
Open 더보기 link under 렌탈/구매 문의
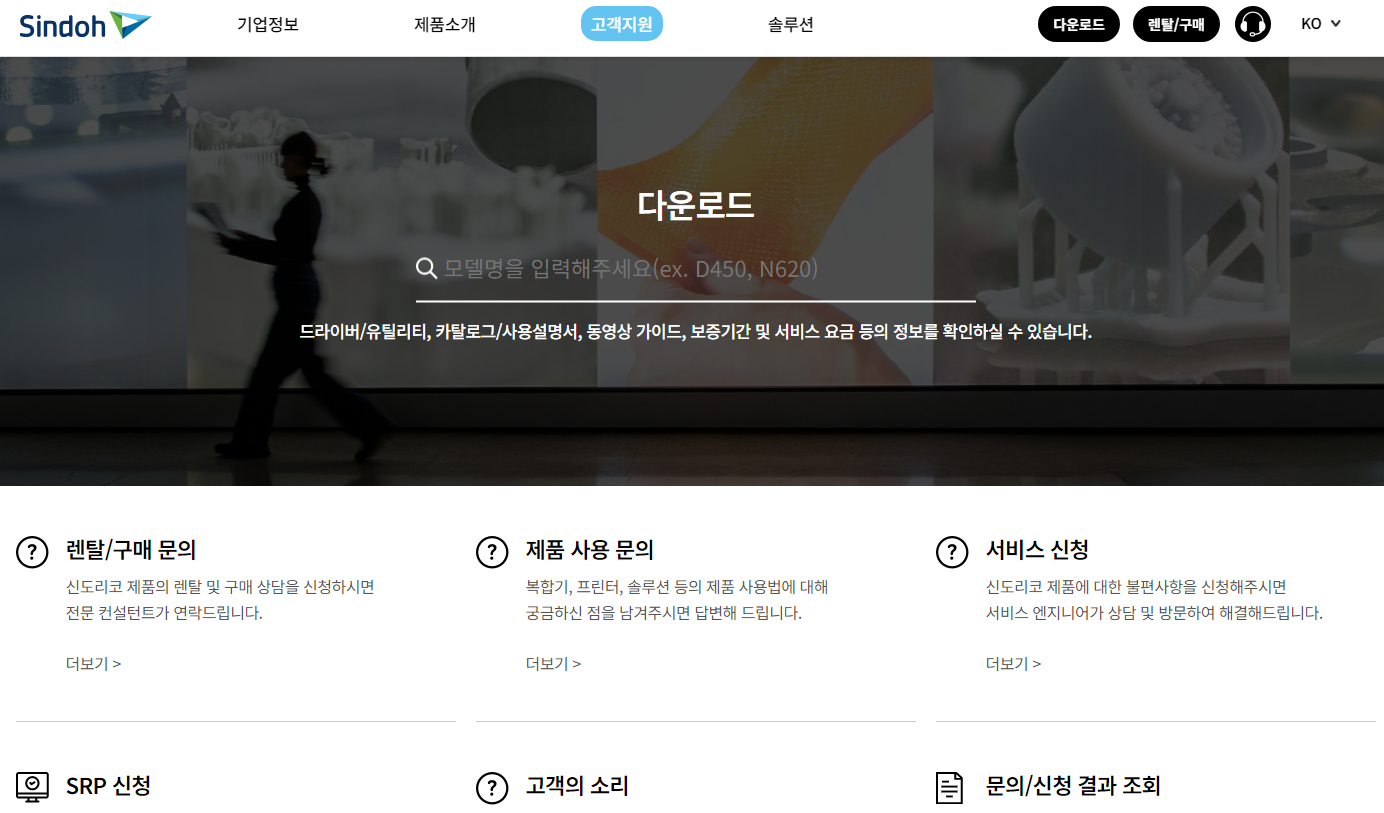92,662
